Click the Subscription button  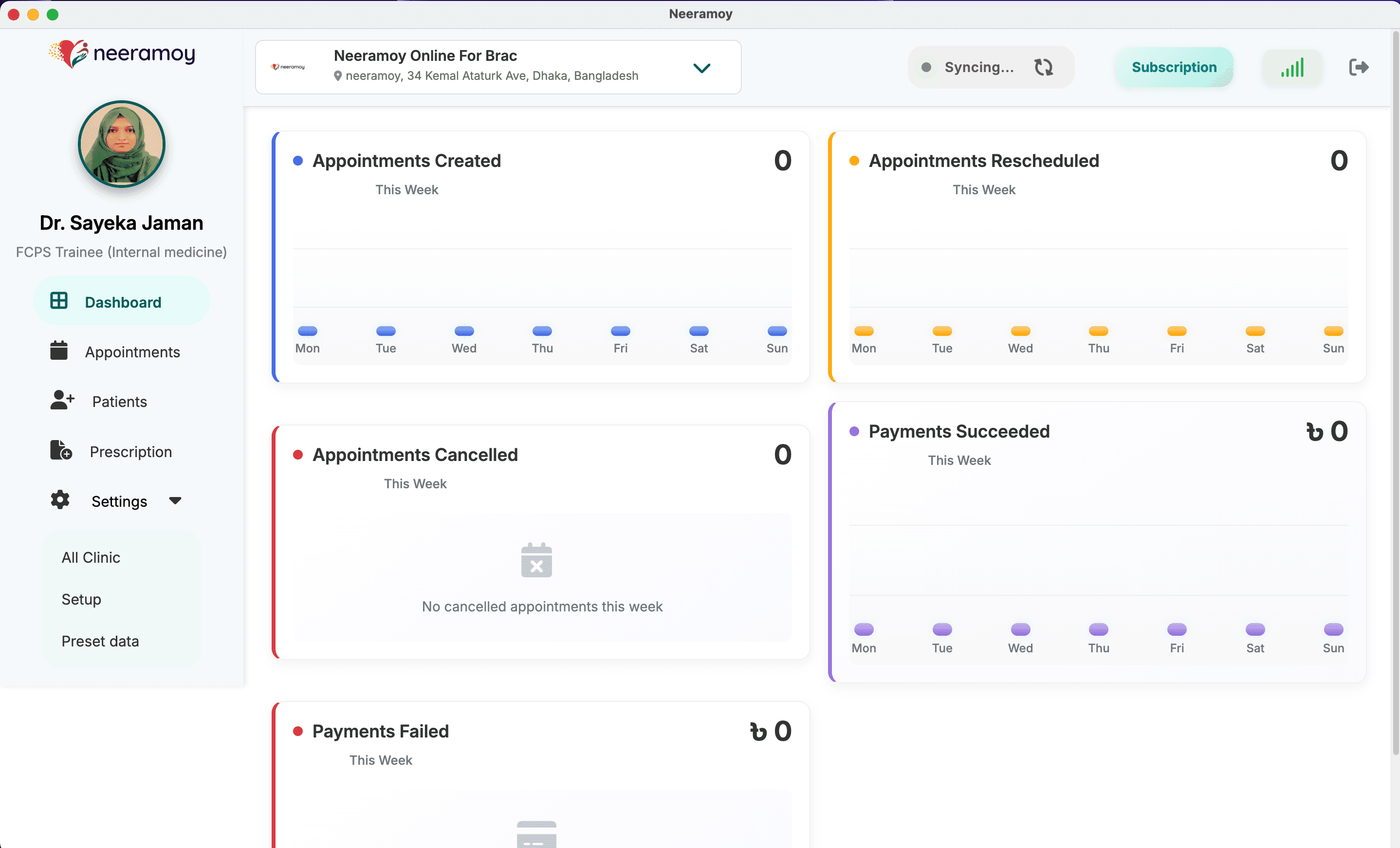[1174, 67]
